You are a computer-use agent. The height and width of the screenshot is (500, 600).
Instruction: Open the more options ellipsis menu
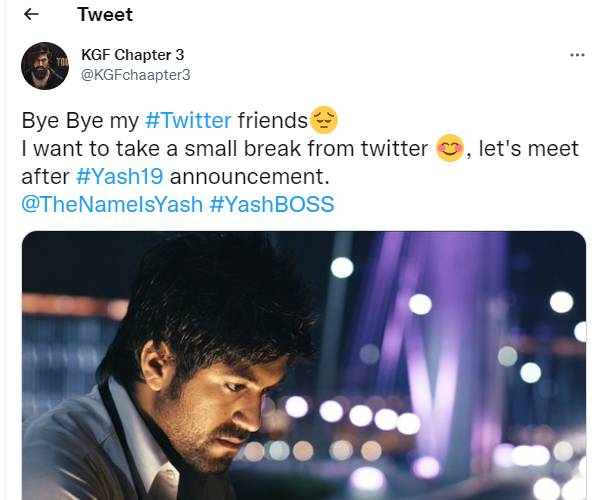[x=576, y=55]
